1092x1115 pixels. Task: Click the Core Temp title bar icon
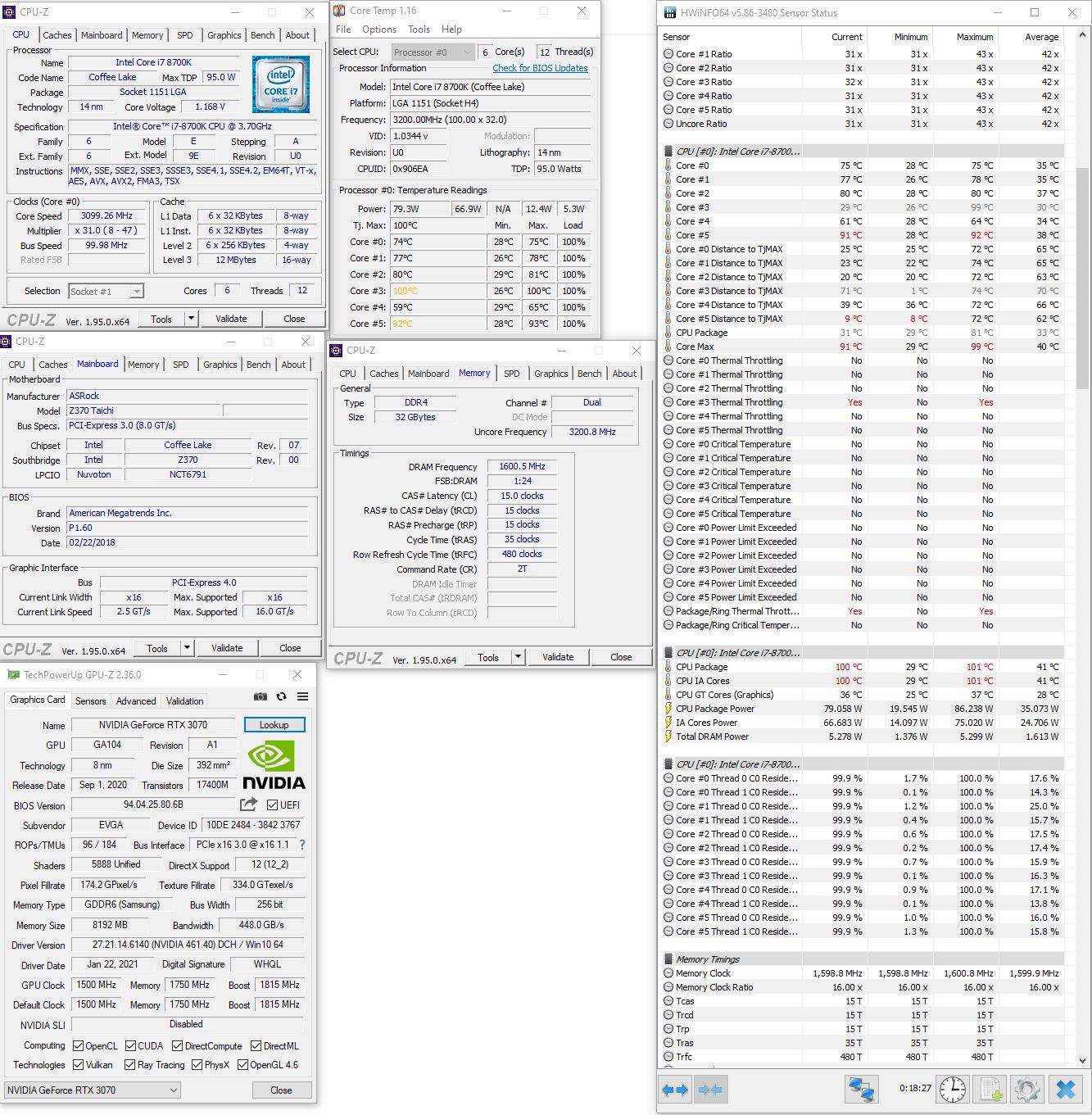tap(339, 11)
